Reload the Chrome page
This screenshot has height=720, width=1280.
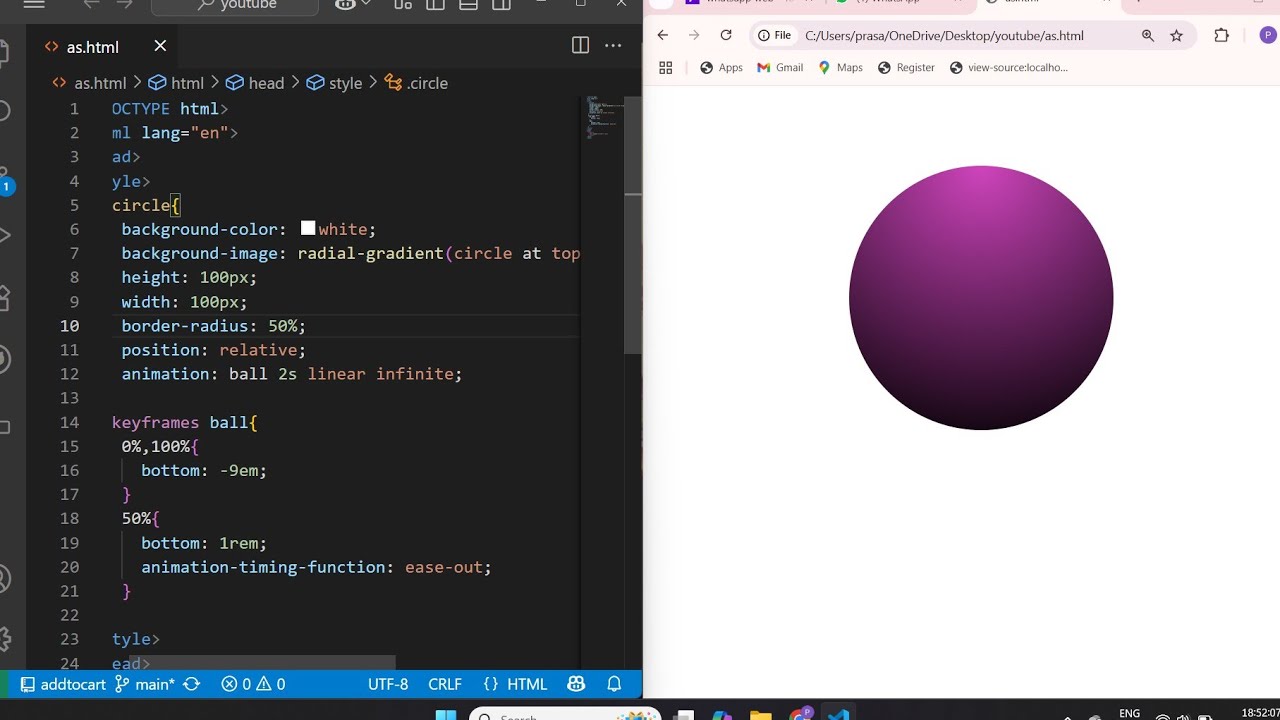pyautogui.click(x=726, y=35)
